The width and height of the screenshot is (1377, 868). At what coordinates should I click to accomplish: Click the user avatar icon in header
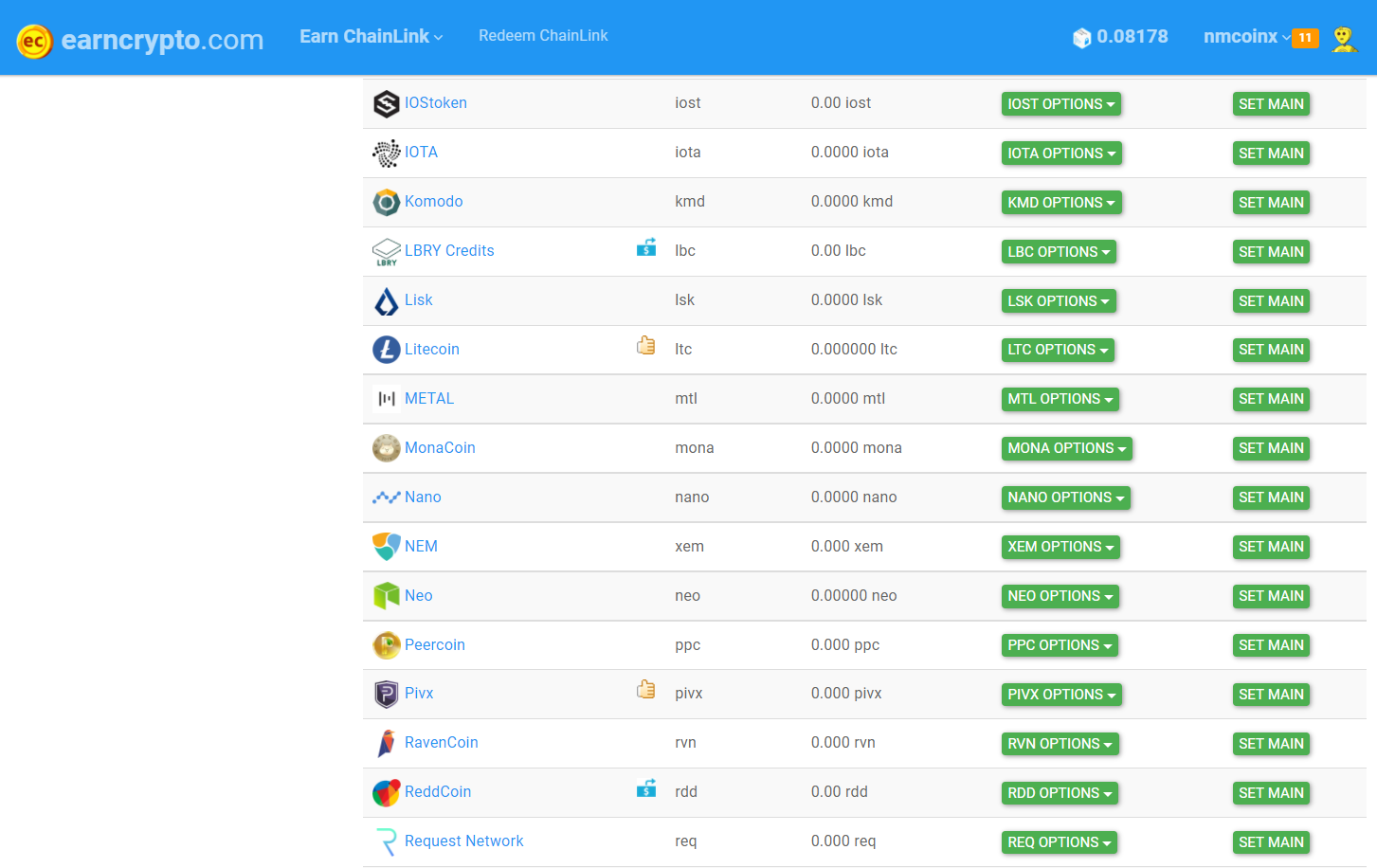click(1344, 39)
